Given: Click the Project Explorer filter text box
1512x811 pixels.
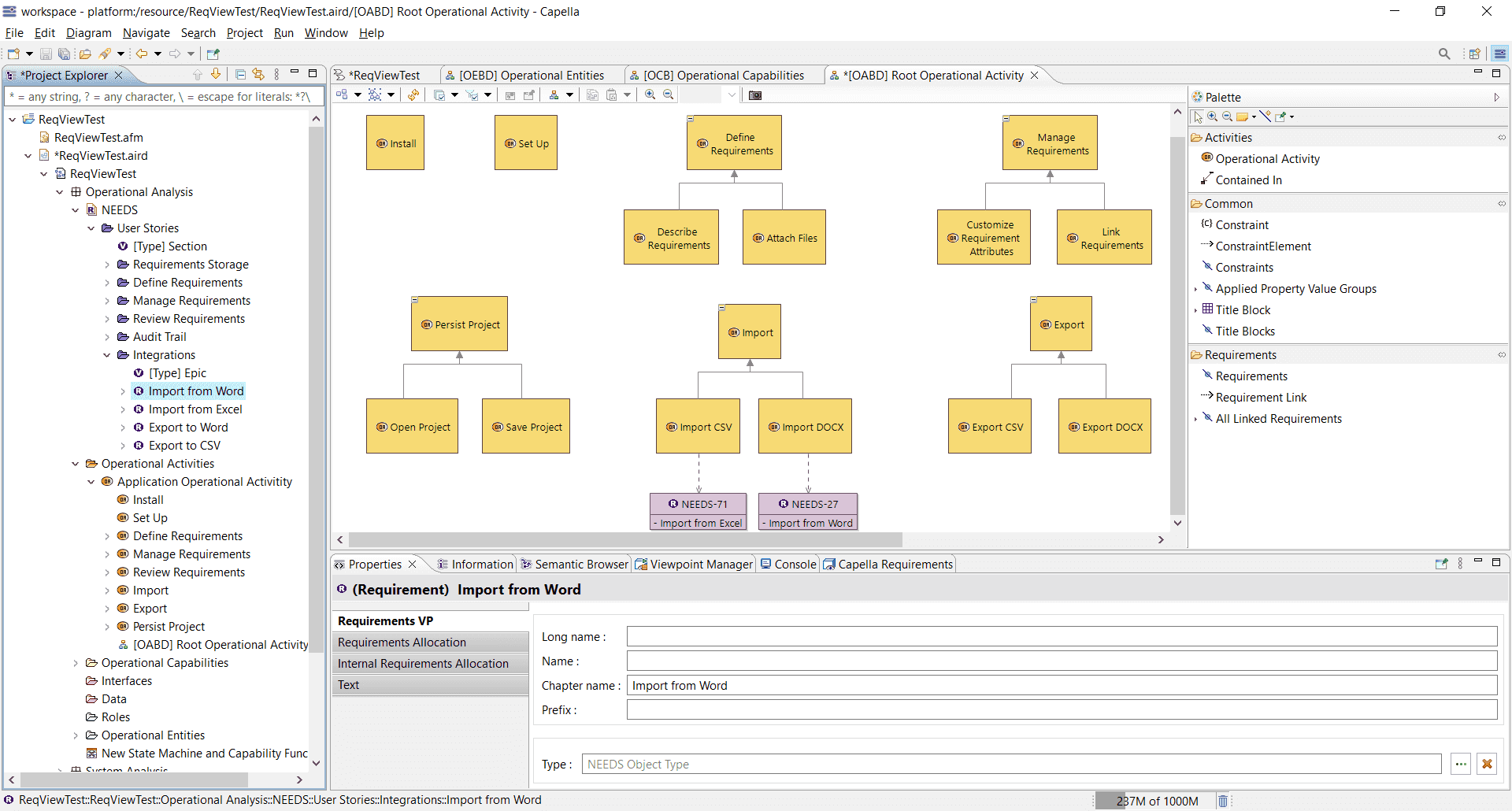Looking at the screenshot, I should (x=163, y=97).
